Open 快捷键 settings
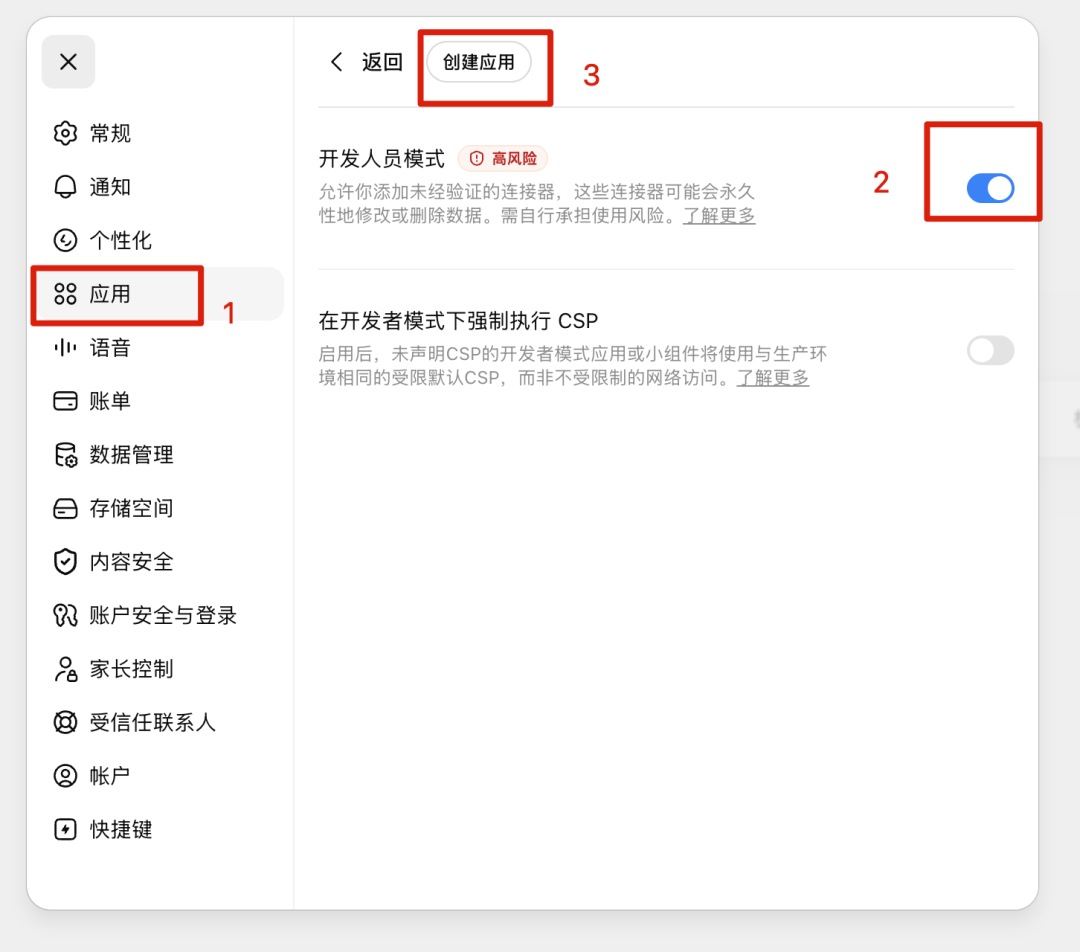The height and width of the screenshot is (952, 1080). tap(158, 829)
